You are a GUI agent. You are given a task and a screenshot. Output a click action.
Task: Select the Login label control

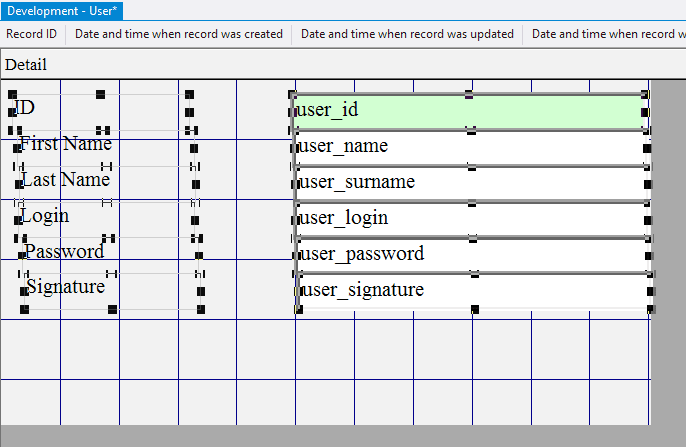coord(45,216)
